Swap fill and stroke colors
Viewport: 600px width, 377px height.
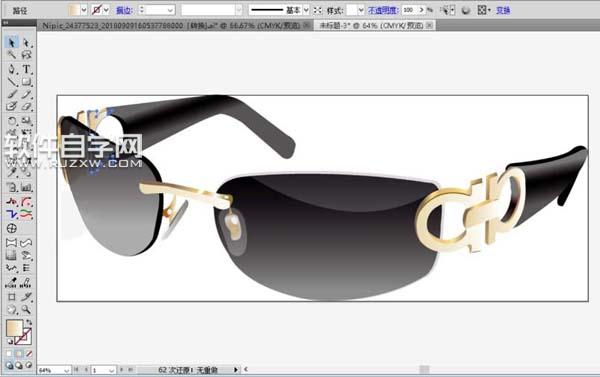point(29,323)
